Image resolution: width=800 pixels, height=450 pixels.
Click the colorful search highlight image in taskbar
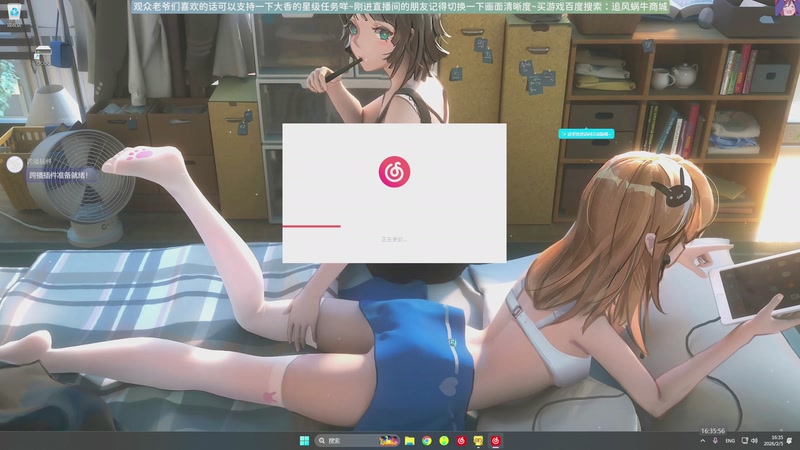[x=389, y=441]
